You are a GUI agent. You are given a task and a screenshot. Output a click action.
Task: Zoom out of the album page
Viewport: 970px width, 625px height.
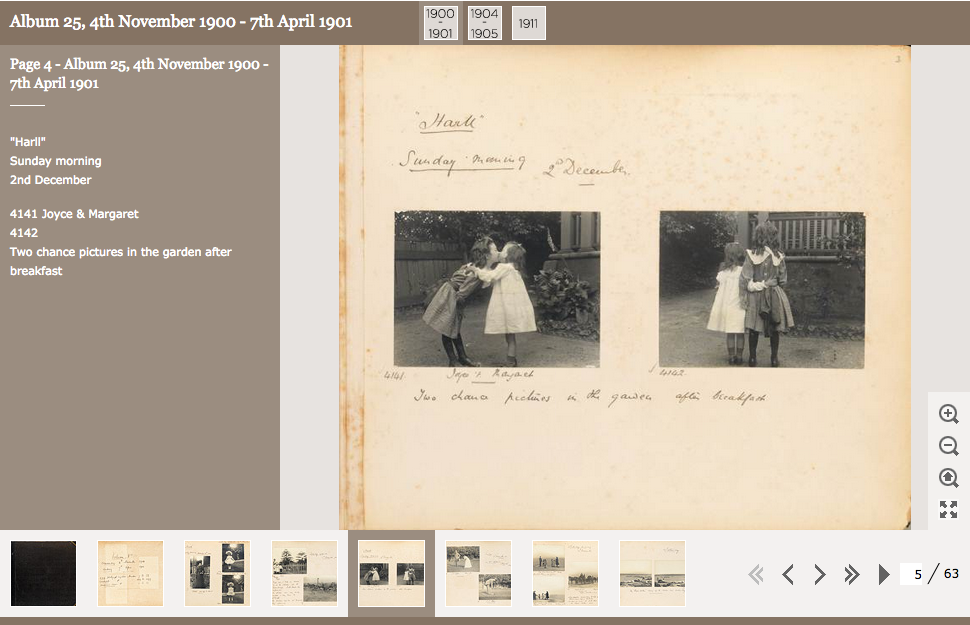947,446
